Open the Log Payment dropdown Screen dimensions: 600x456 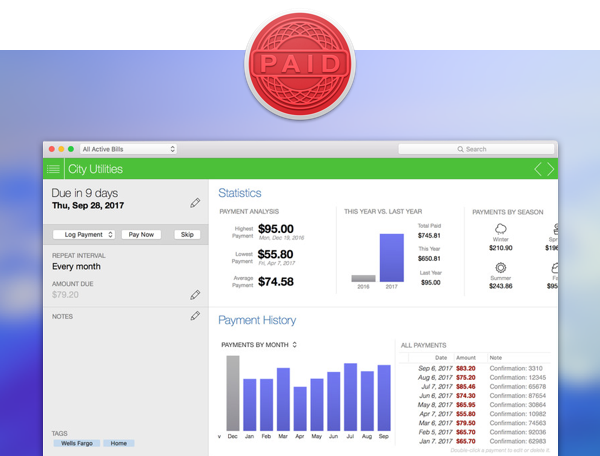84,235
